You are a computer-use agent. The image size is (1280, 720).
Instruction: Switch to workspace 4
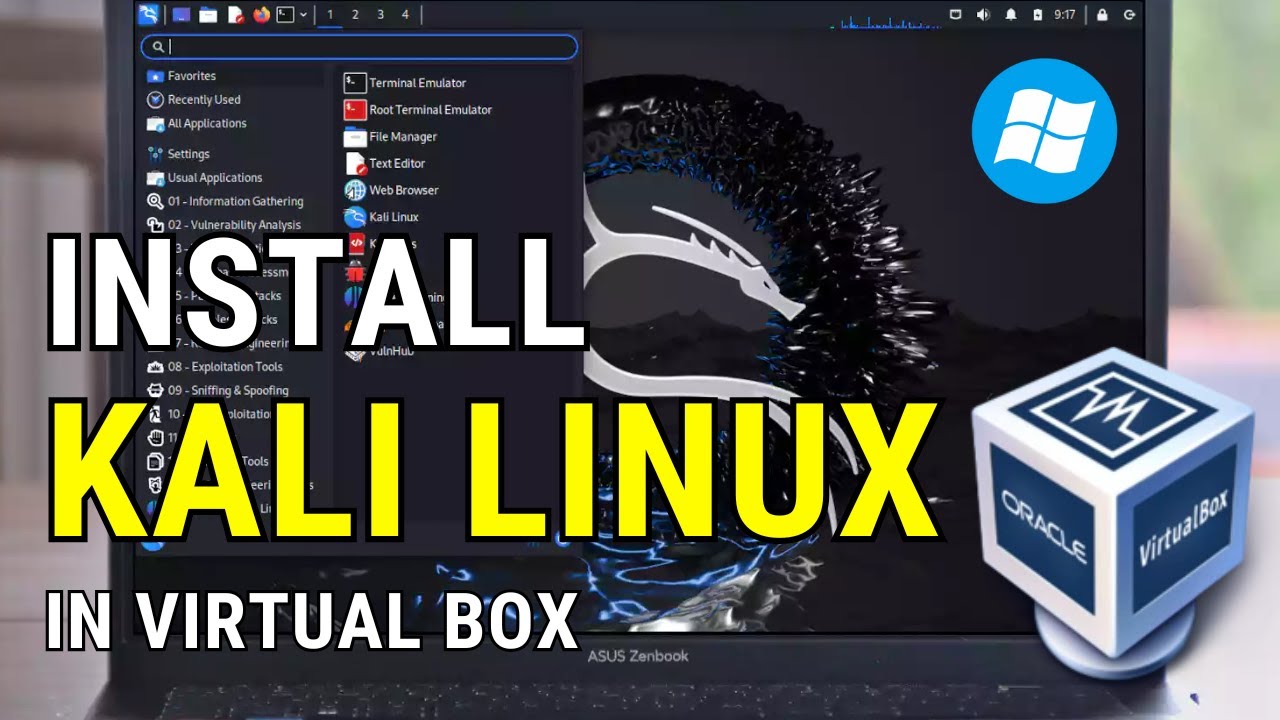tap(405, 15)
